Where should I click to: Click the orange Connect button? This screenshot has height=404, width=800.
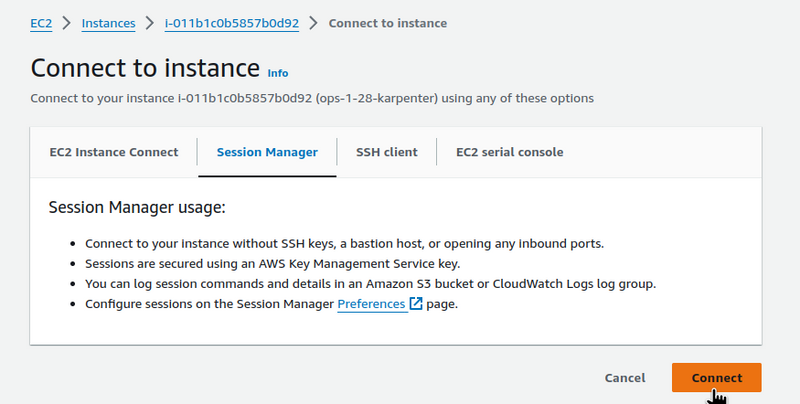[717, 378]
